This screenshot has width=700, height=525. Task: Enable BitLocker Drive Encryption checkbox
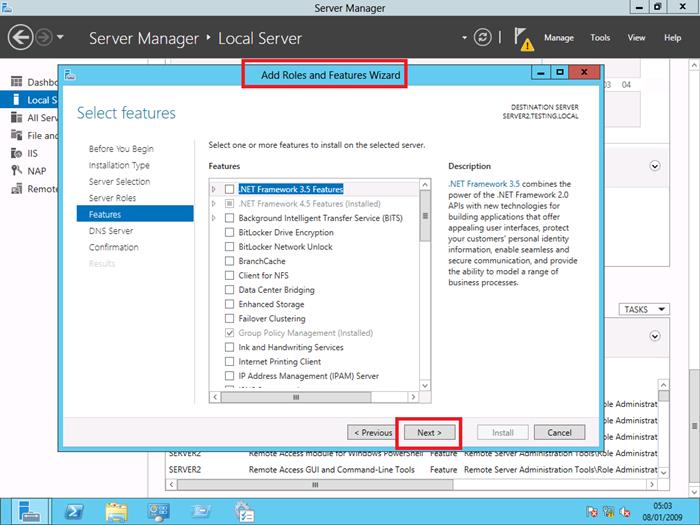coord(229,232)
